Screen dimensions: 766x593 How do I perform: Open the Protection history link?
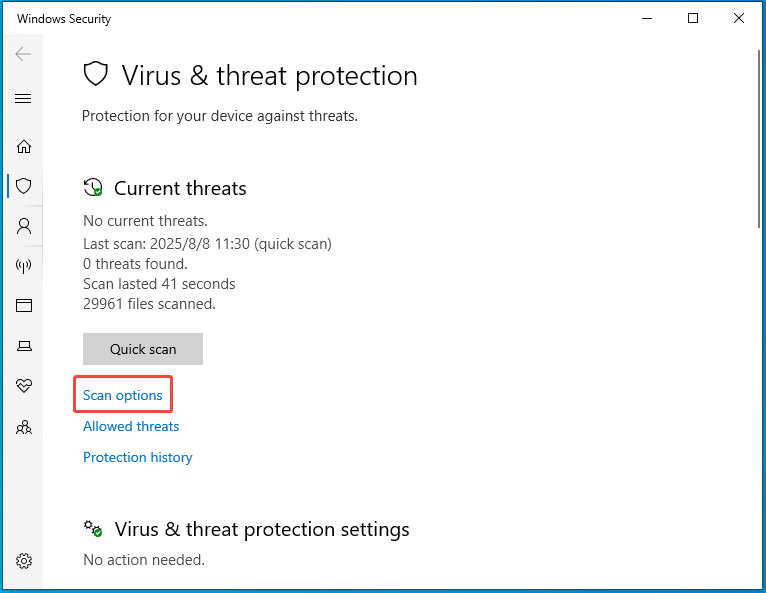pos(138,457)
